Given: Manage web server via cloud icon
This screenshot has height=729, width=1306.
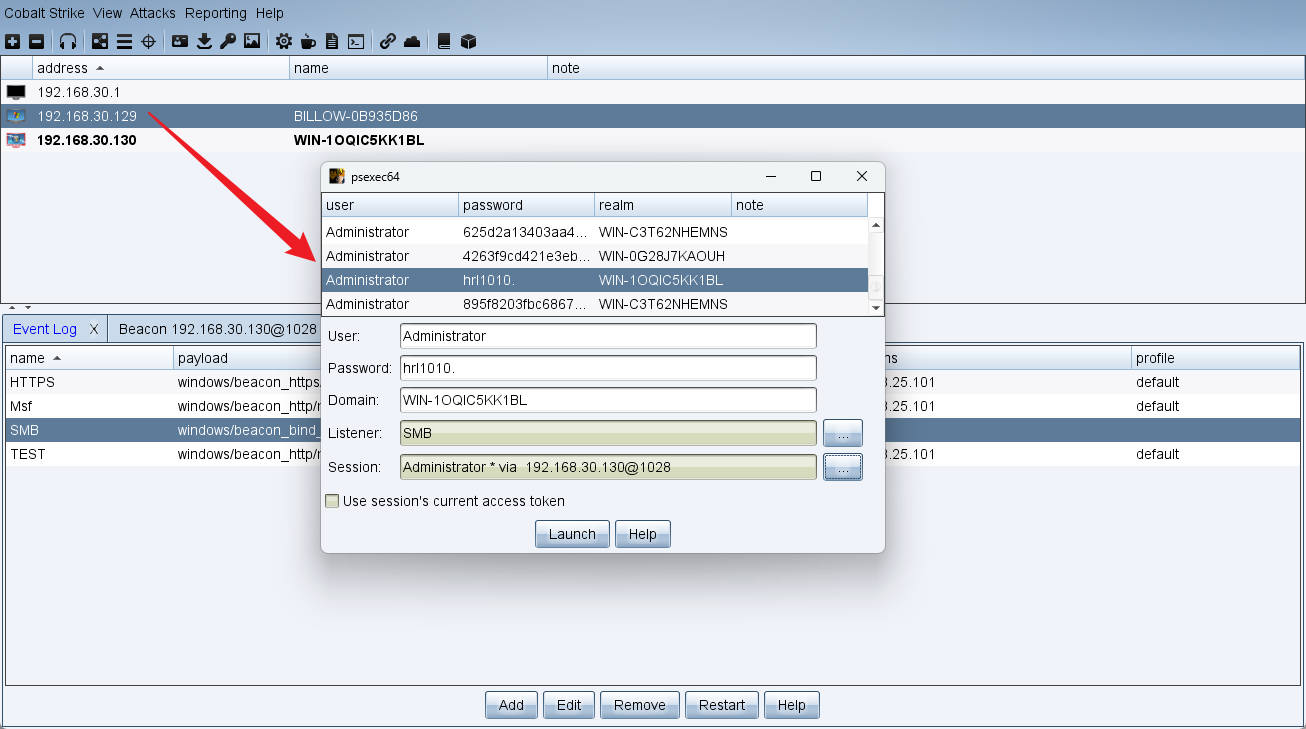Looking at the screenshot, I should click(x=412, y=41).
